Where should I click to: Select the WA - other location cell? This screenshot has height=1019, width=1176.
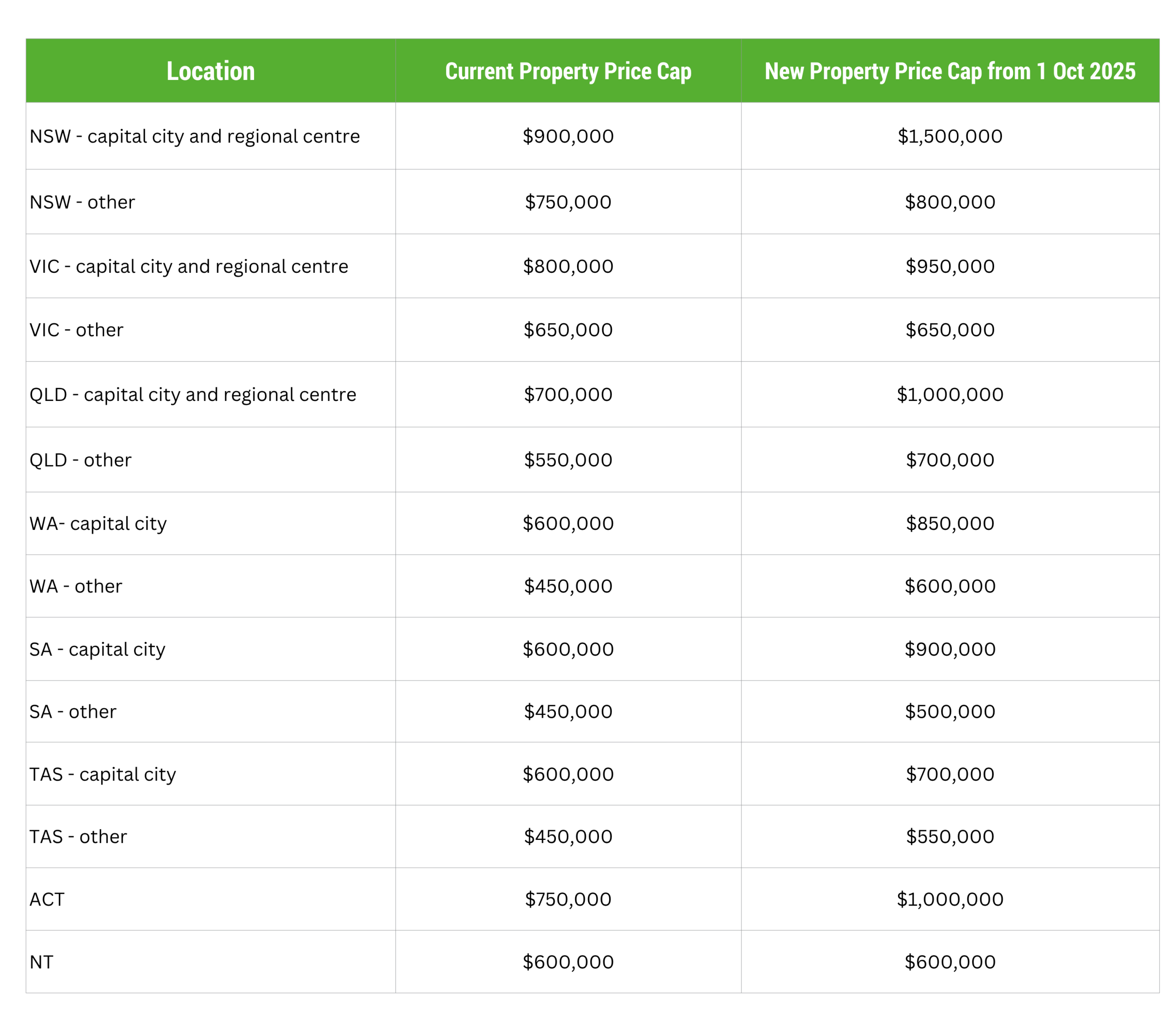[76, 586]
